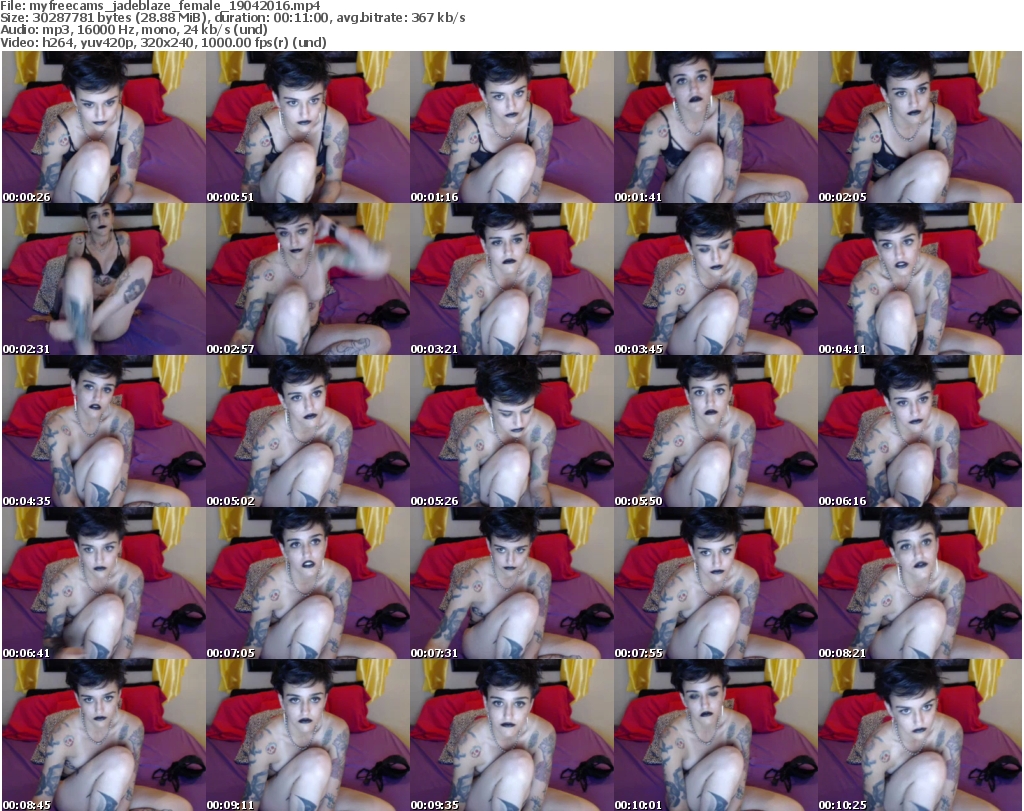
Task: Click the frame at 00:08:45
Action: tap(104, 735)
